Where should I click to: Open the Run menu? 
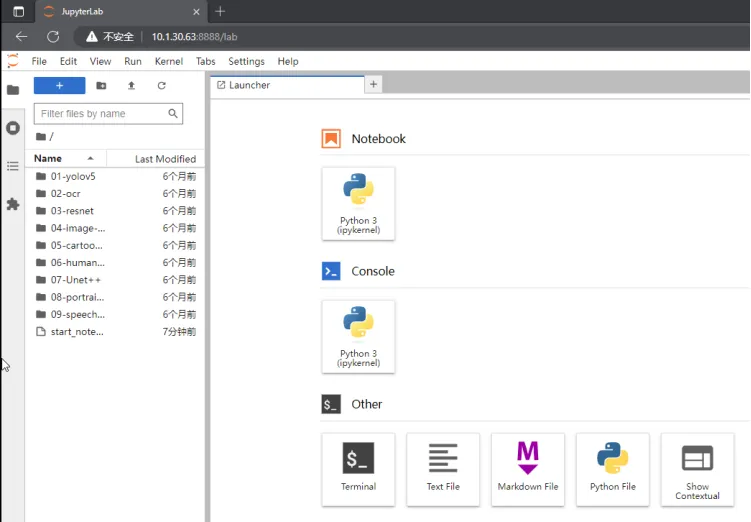(x=133, y=61)
